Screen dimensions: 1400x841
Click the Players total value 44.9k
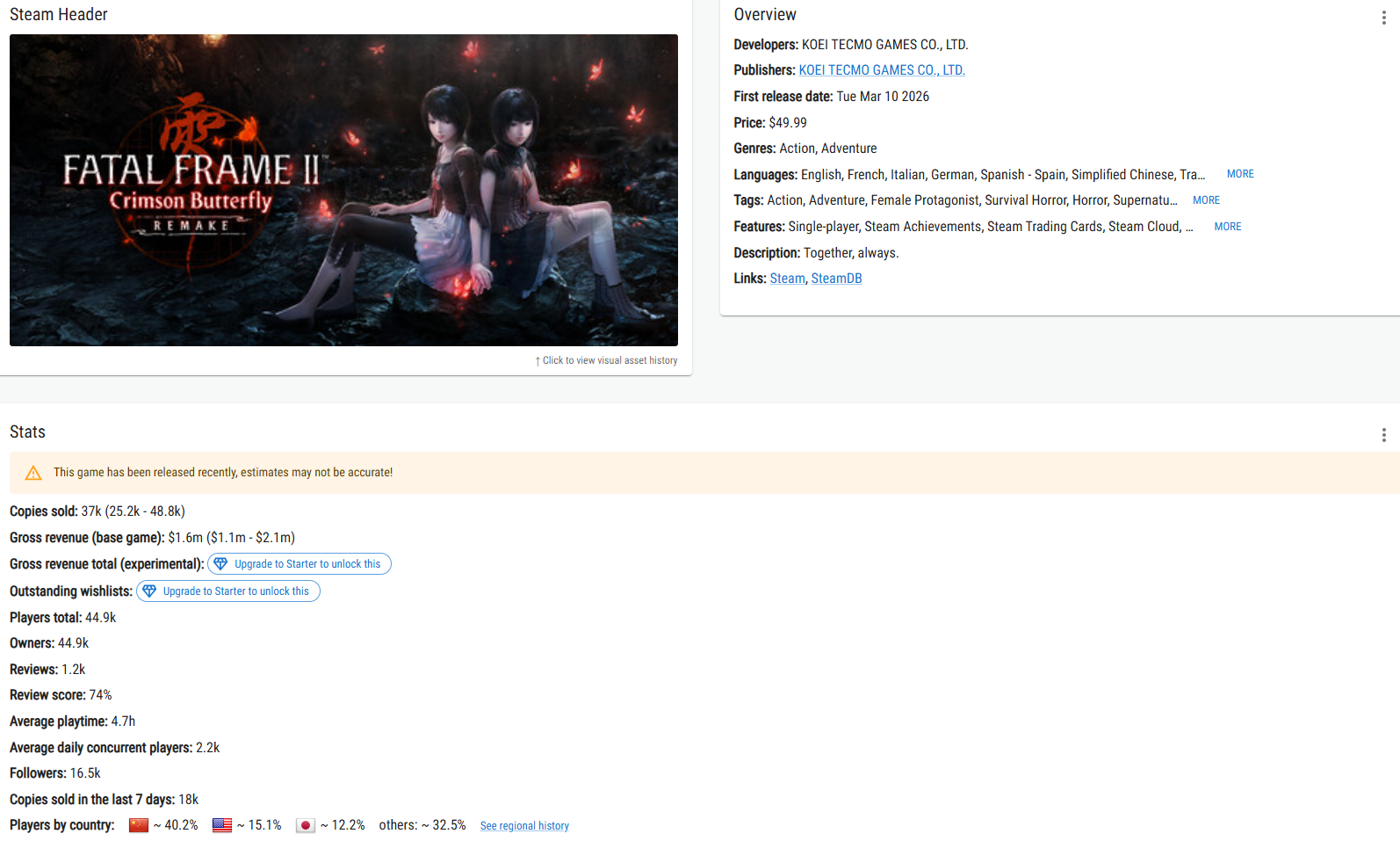(101, 618)
